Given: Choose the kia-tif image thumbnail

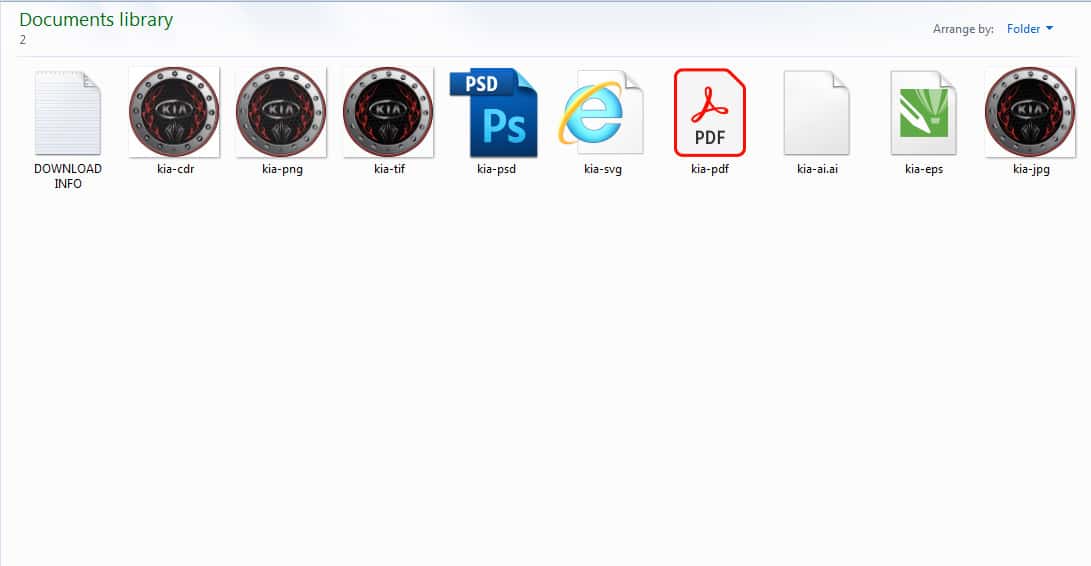Looking at the screenshot, I should tap(388, 112).
